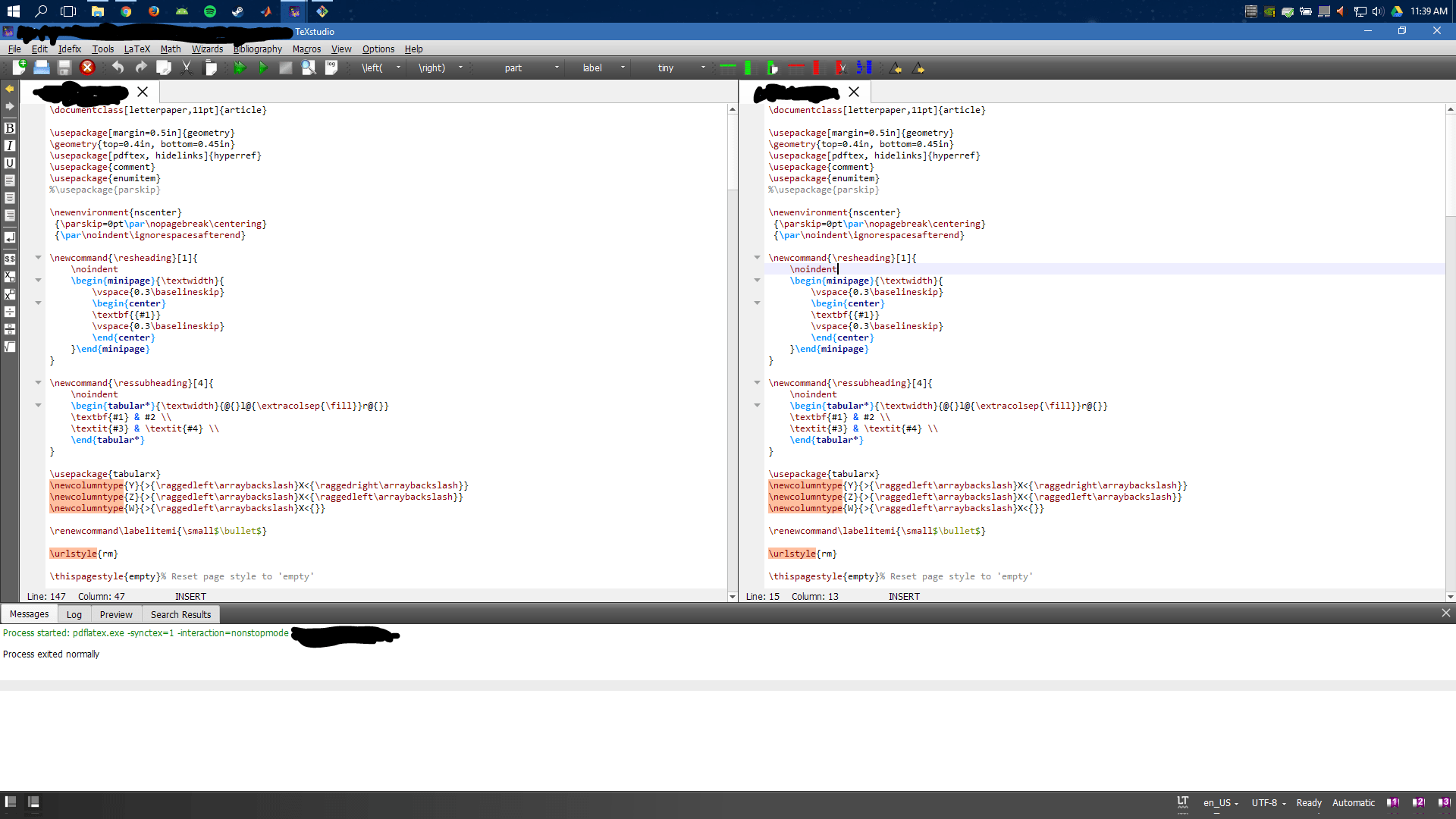Click the Add table row icon
Screen dimensions: 1456x819
pyautogui.click(x=728, y=68)
